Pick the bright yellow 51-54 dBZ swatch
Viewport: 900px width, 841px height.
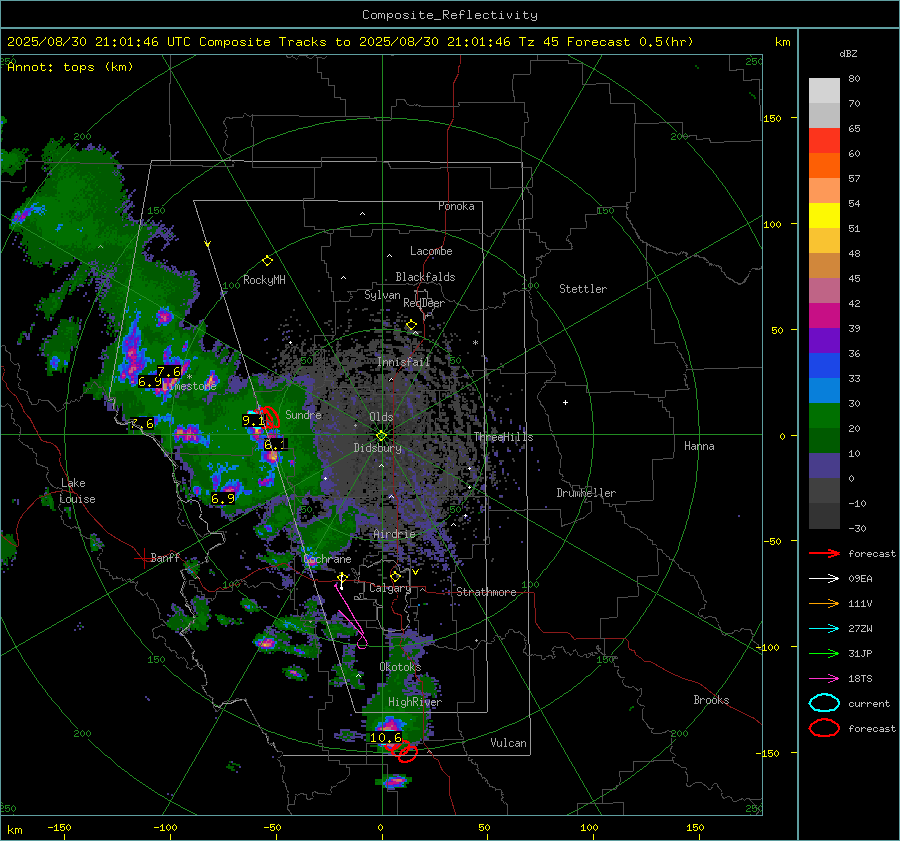coord(824,216)
